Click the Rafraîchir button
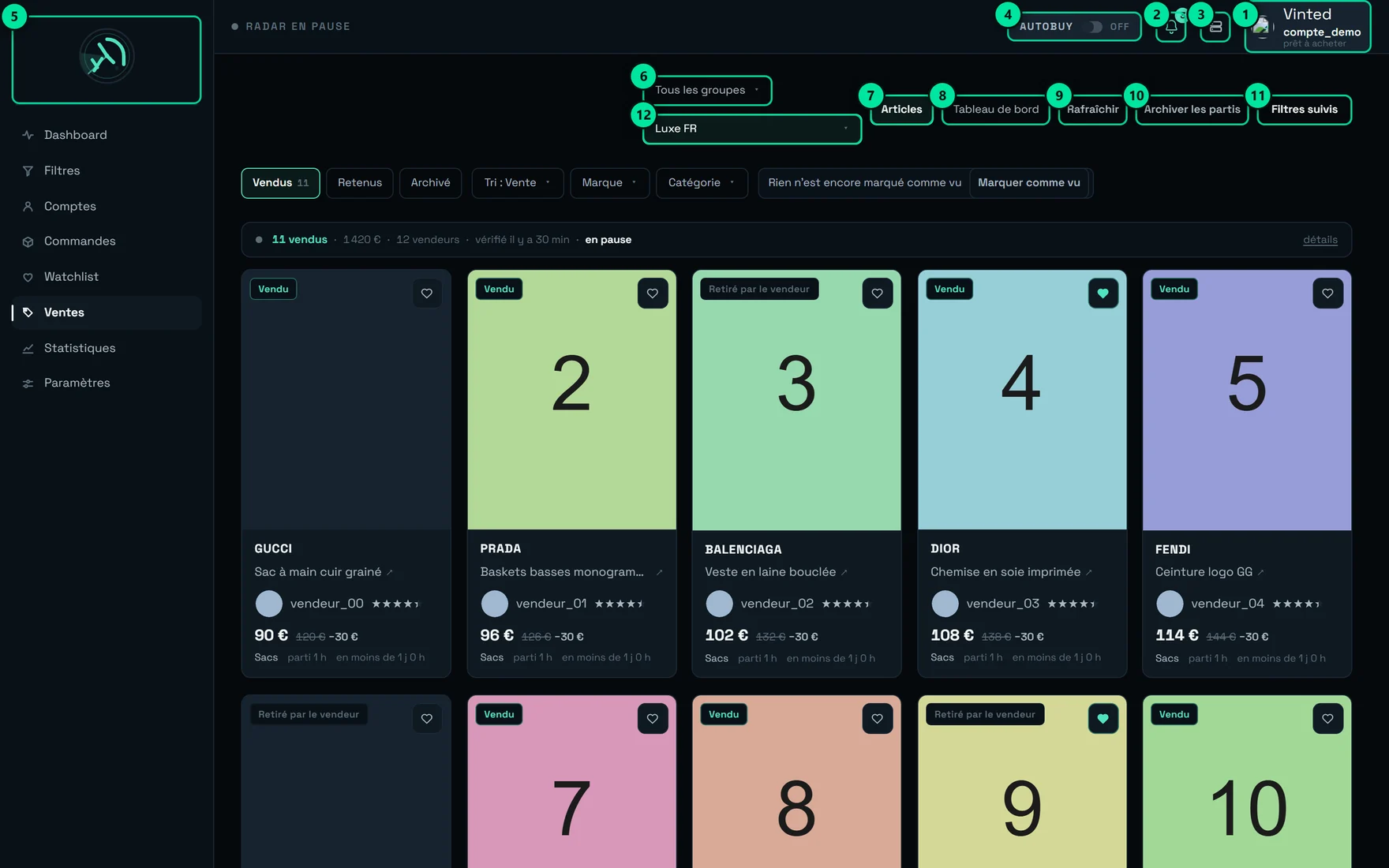The height and width of the screenshot is (868, 1389). coord(1093,110)
